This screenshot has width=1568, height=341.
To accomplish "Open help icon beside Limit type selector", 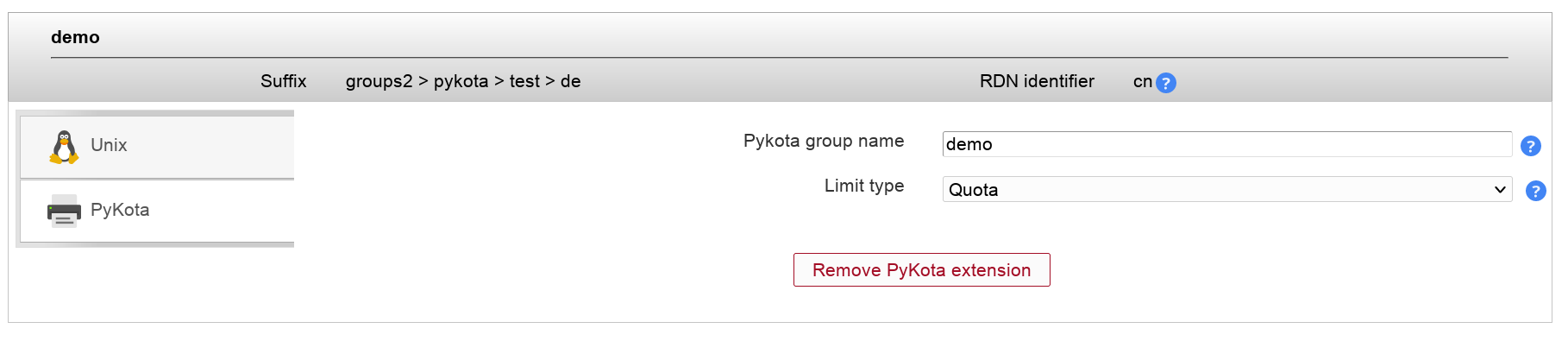I will point(1535,191).
